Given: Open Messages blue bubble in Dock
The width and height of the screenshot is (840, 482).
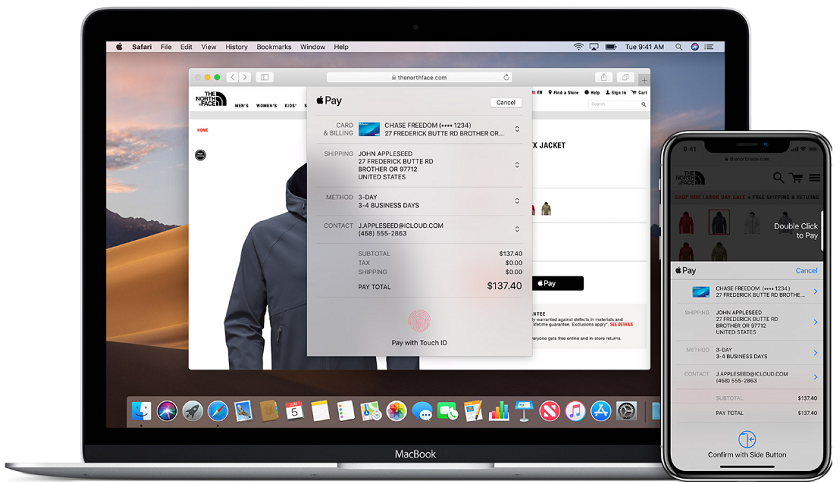Looking at the screenshot, I should pos(422,411).
